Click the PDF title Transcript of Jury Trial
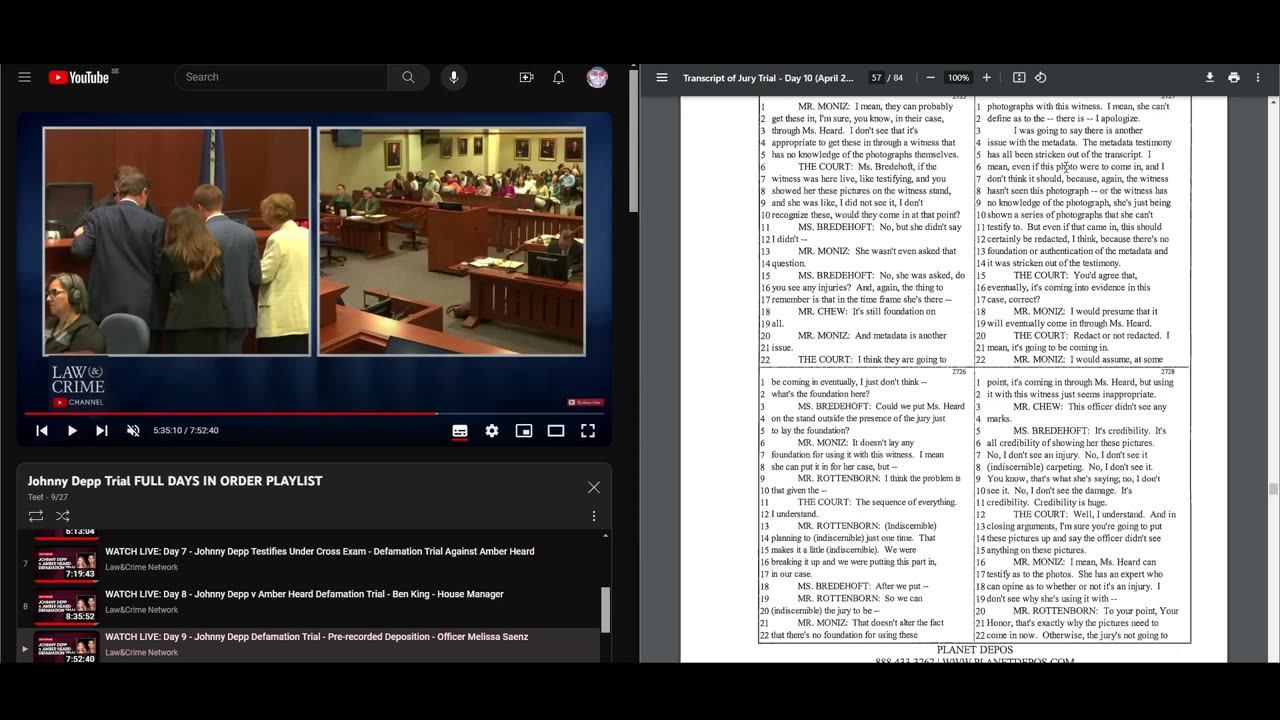Image resolution: width=1280 pixels, height=720 pixels. coord(768,78)
